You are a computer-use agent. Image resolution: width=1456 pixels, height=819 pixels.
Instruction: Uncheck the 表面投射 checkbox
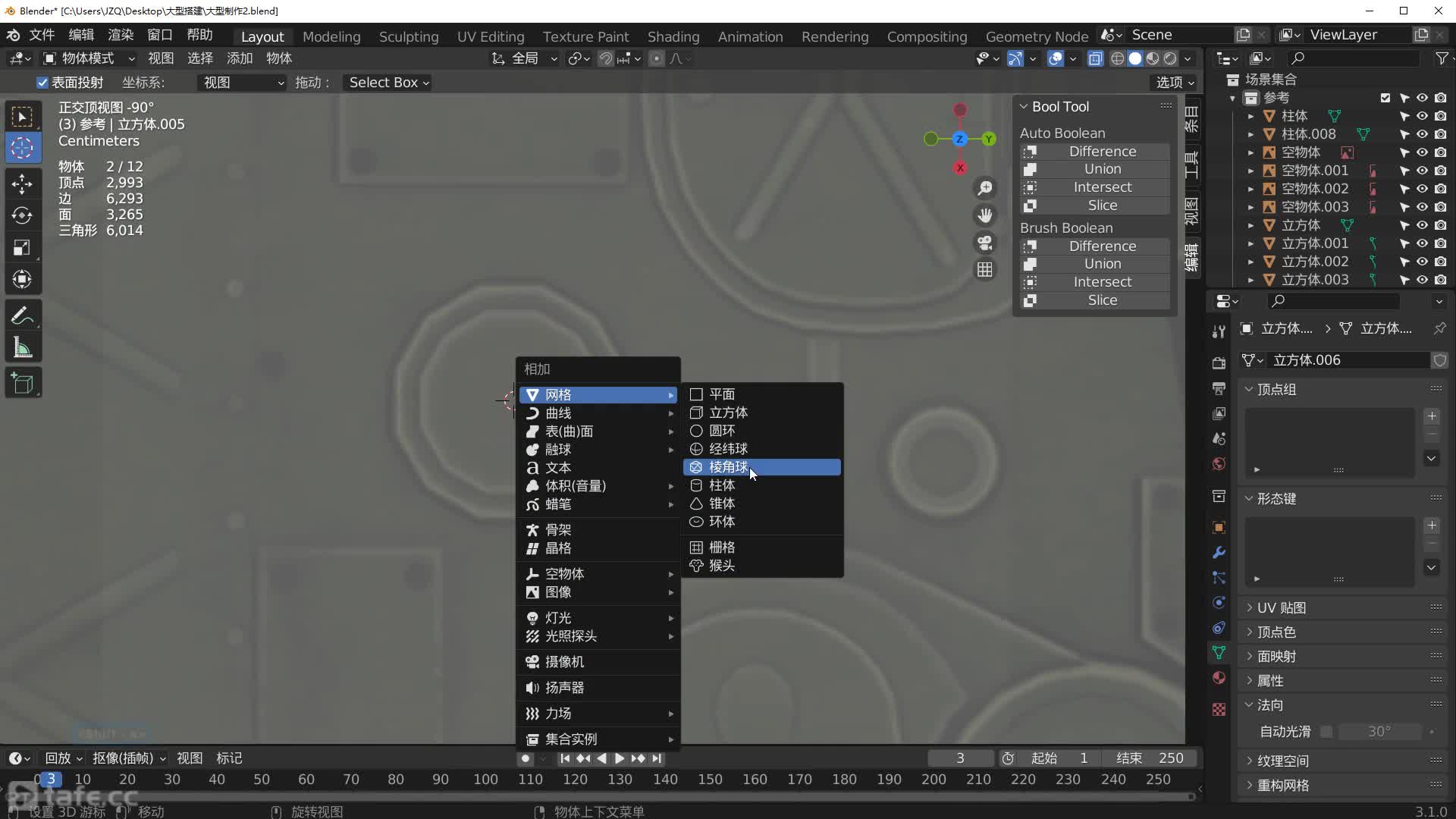[42, 83]
